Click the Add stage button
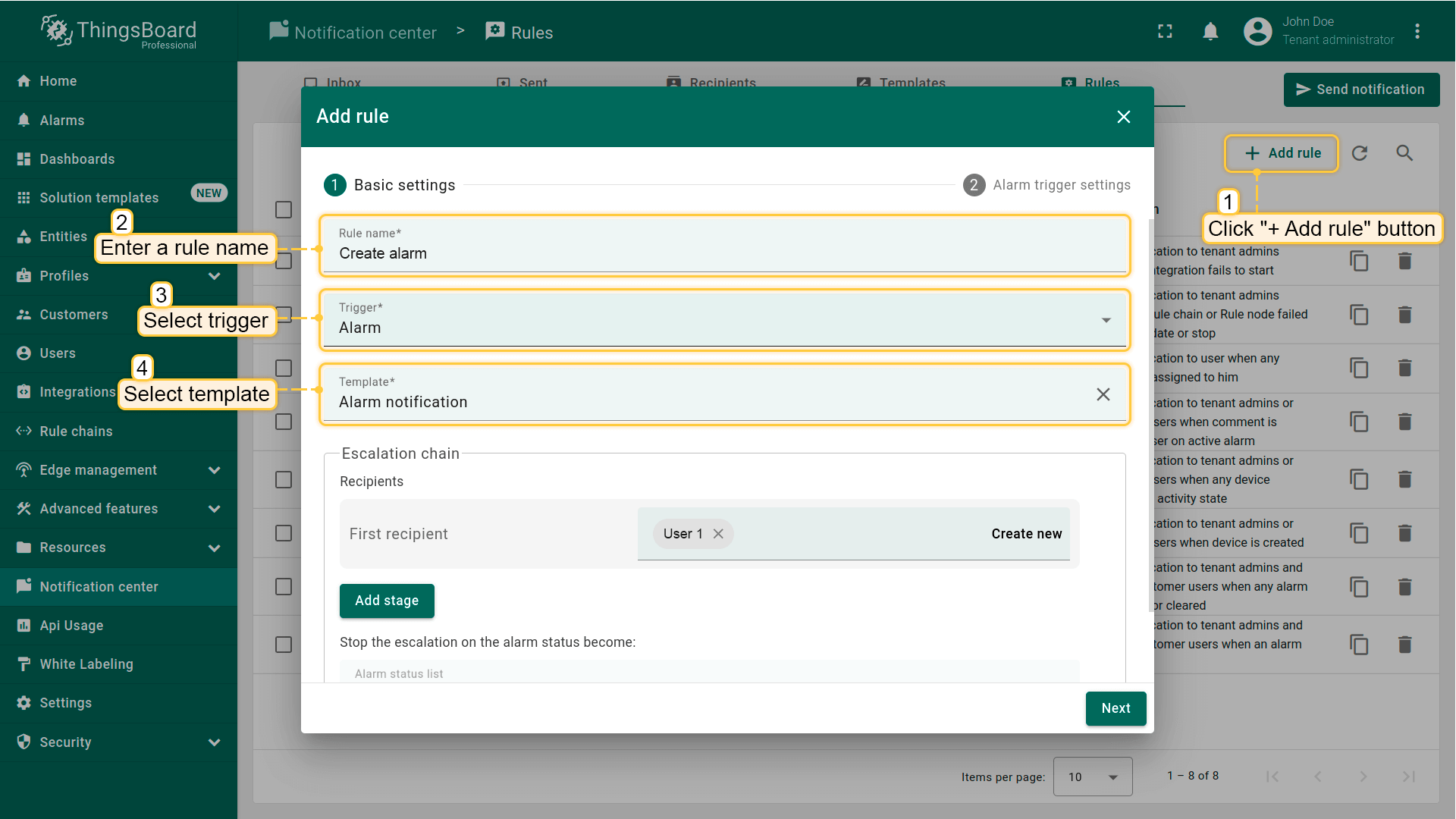This screenshot has width=1456, height=819. 387,601
